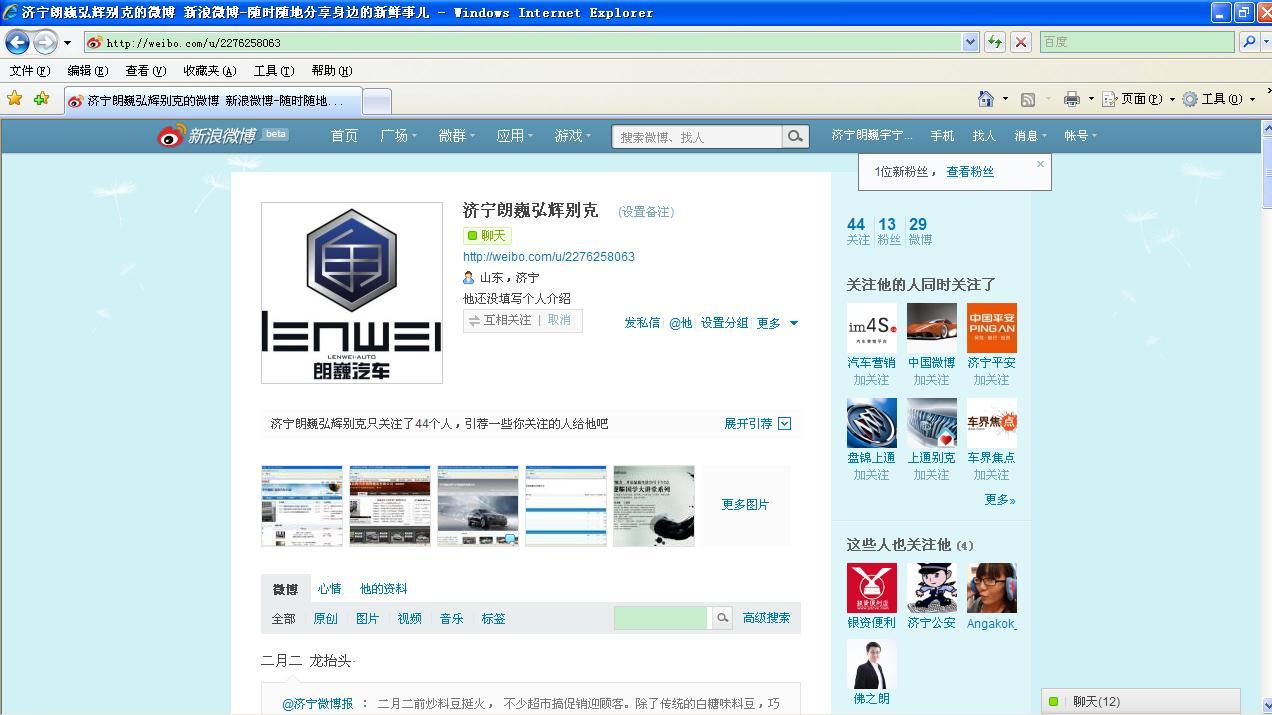1272x715 pixels.
Task: Filter by 原创 posts
Action: [x=325, y=619]
